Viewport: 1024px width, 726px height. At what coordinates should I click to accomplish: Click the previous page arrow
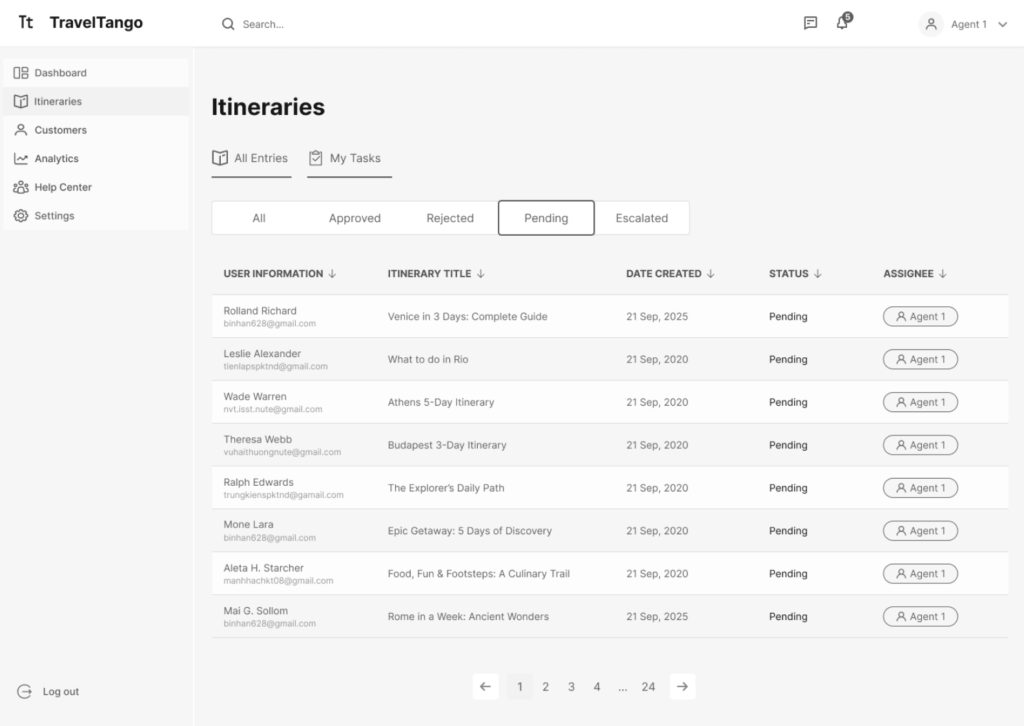click(x=485, y=686)
